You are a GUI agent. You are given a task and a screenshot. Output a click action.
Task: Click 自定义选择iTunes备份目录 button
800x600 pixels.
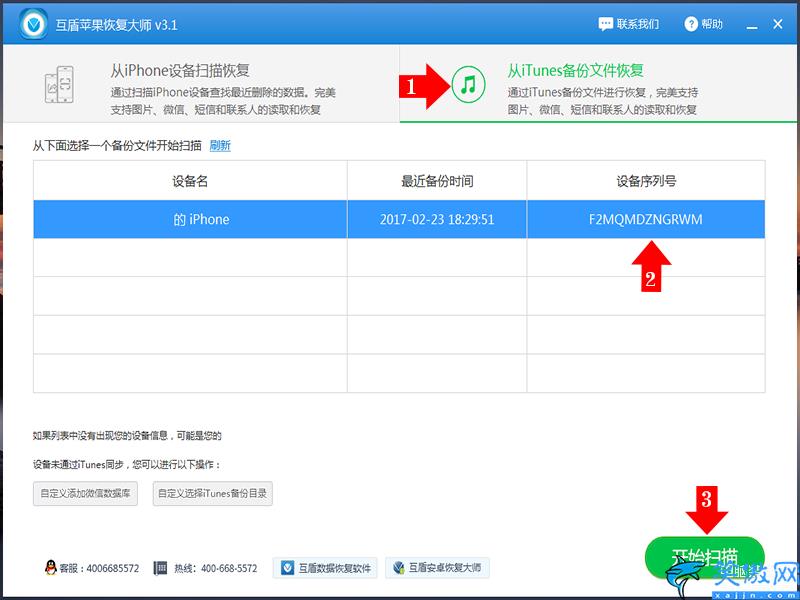pyautogui.click(x=212, y=493)
